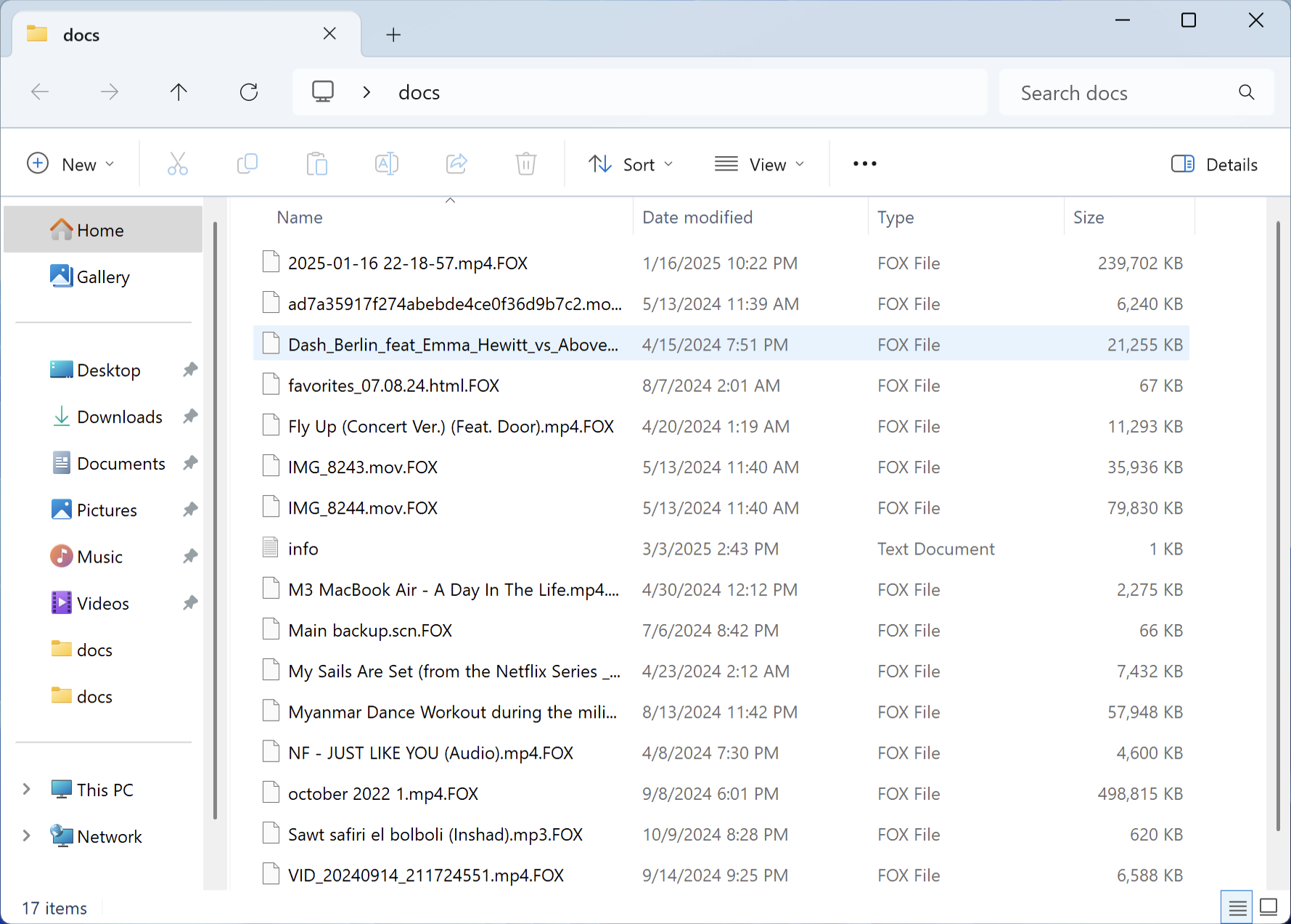This screenshot has height=924, width=1291.
Task: Click the Cut icon on the toolbar
Action: pyautogui.click(x=178, y=163)
